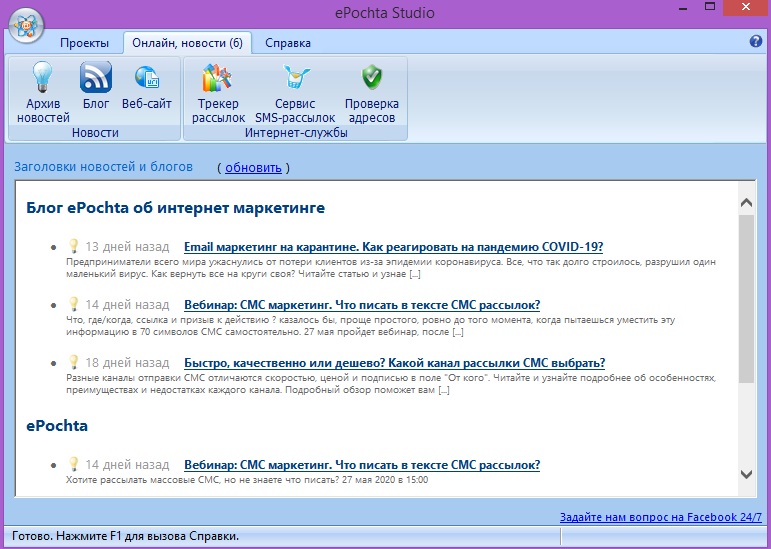This screenshot has width=771, height=549.
Task: Click lightbulb next to 14 дней назад under ePochta heading
Action: tap(73, 463)
